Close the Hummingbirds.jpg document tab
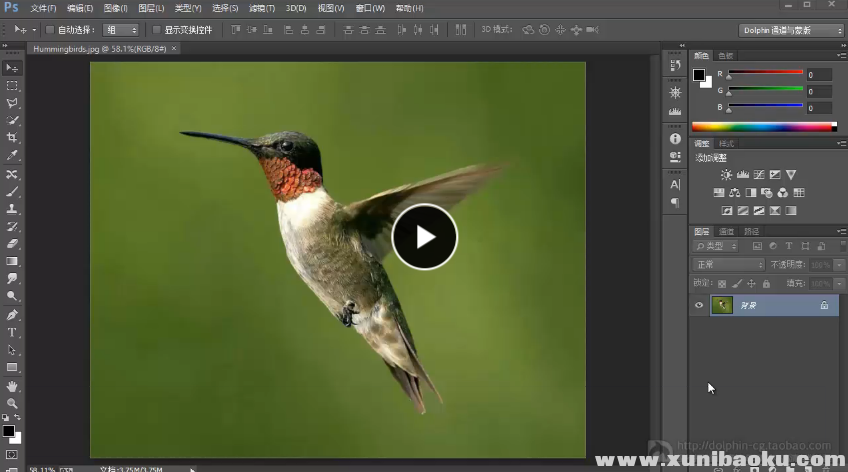848x472 pixels. point(175,48)
